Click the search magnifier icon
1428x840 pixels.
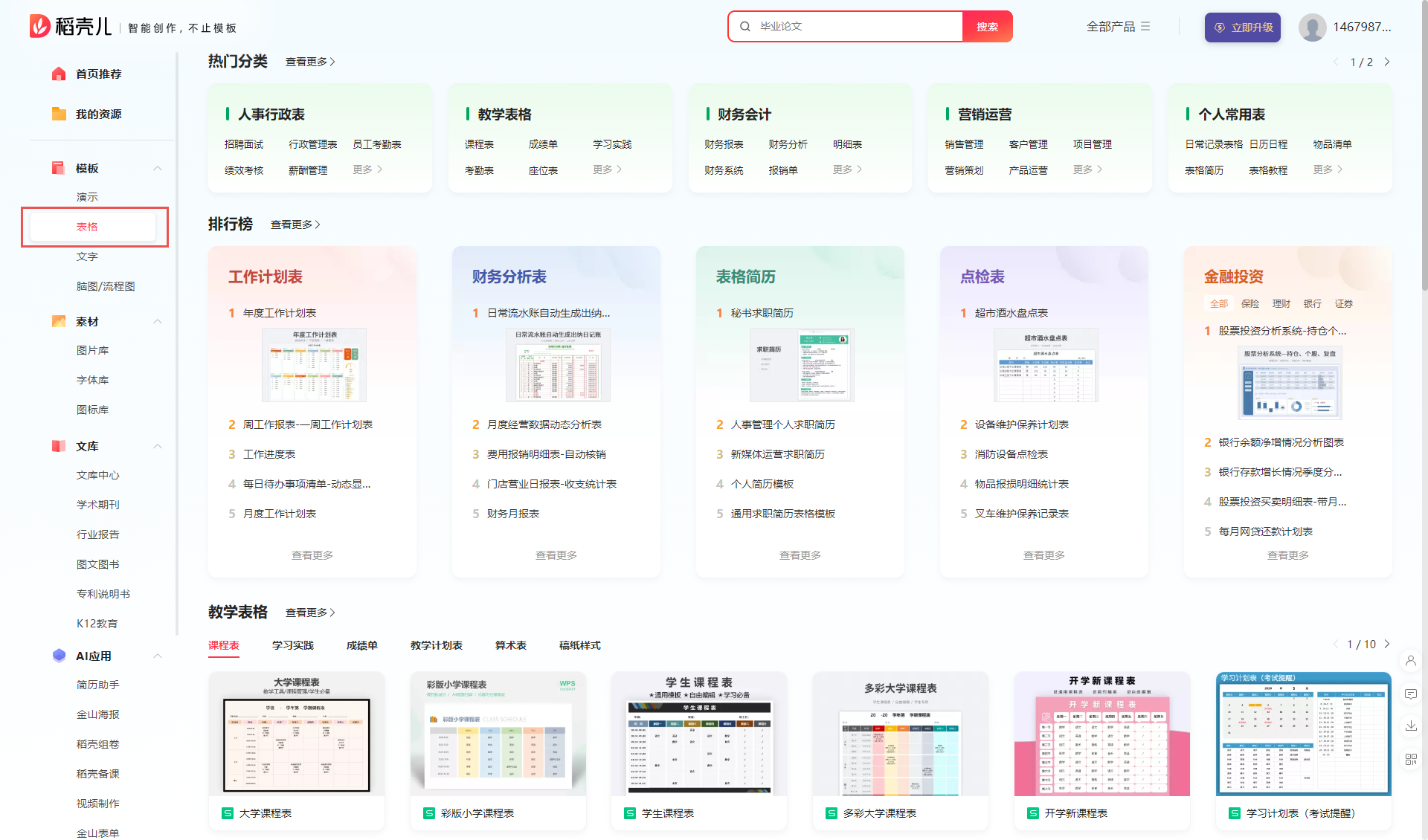(746, 26)
